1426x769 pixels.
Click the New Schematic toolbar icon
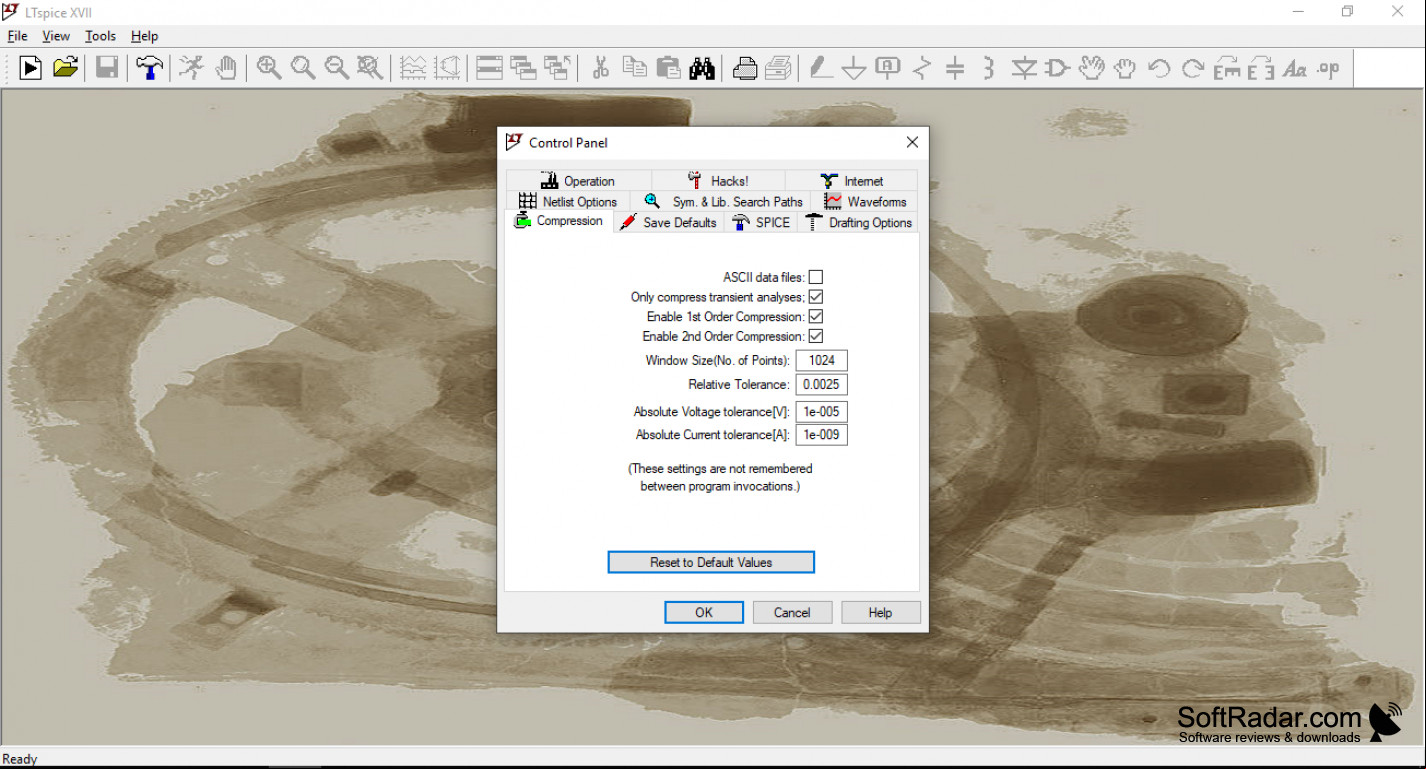point(30,68)
